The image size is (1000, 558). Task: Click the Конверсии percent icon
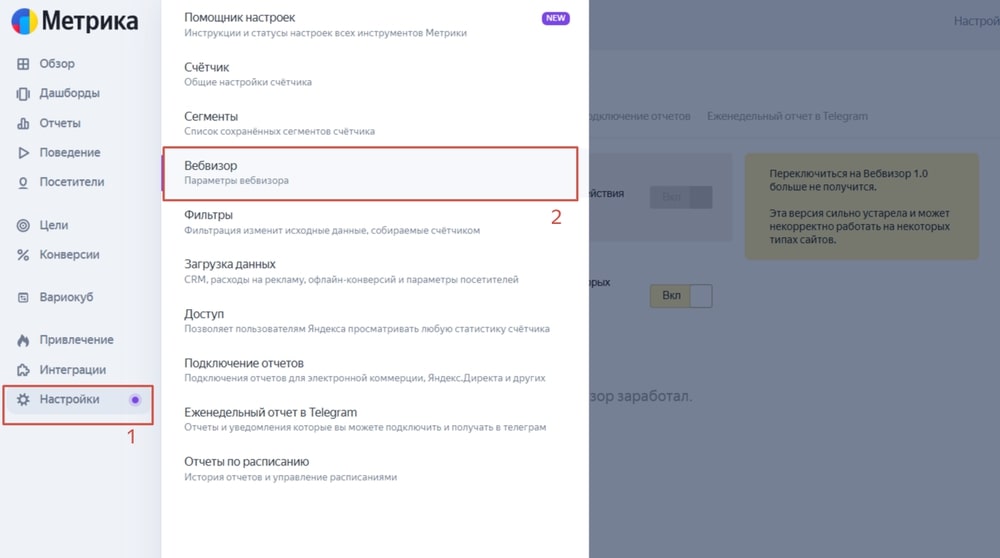(23, 255)
